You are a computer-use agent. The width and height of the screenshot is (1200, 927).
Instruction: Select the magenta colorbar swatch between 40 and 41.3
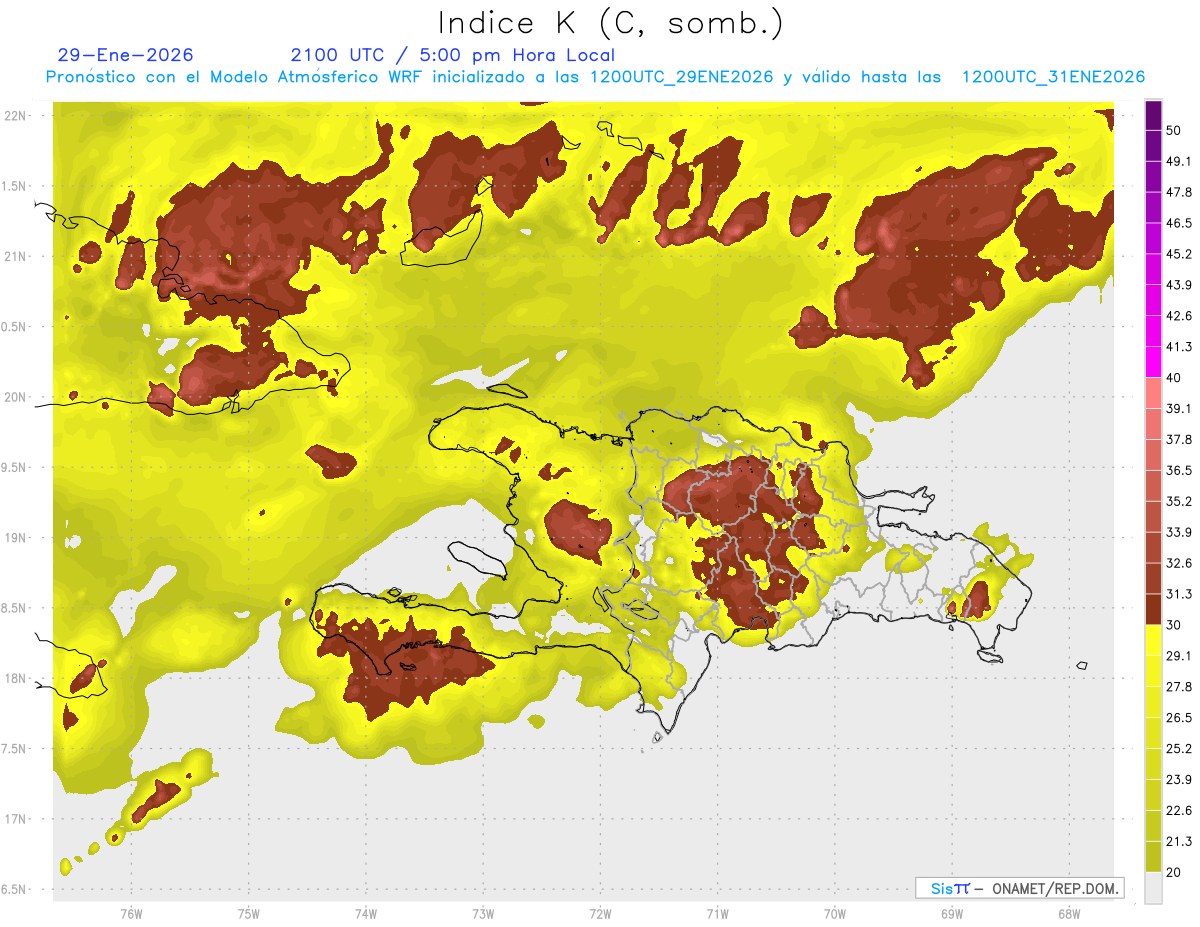1153,362
